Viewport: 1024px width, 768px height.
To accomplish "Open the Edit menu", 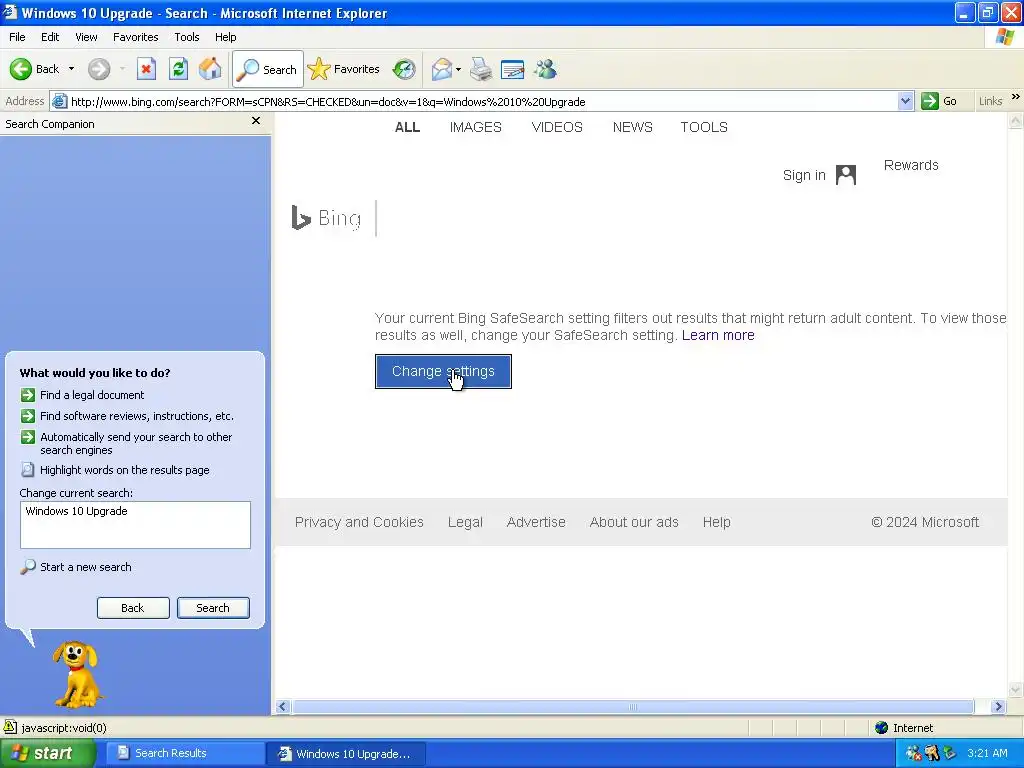I will tap(50, 37).
